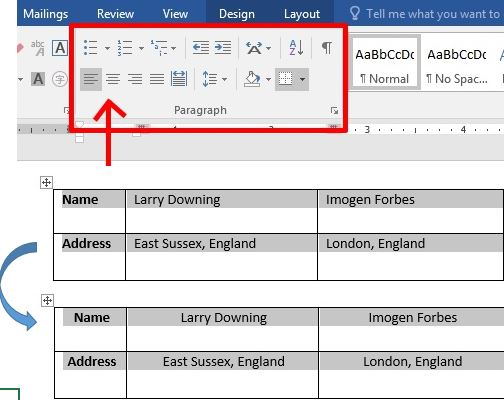Click Line and Paragraph Spacing icon

[210, 79]
